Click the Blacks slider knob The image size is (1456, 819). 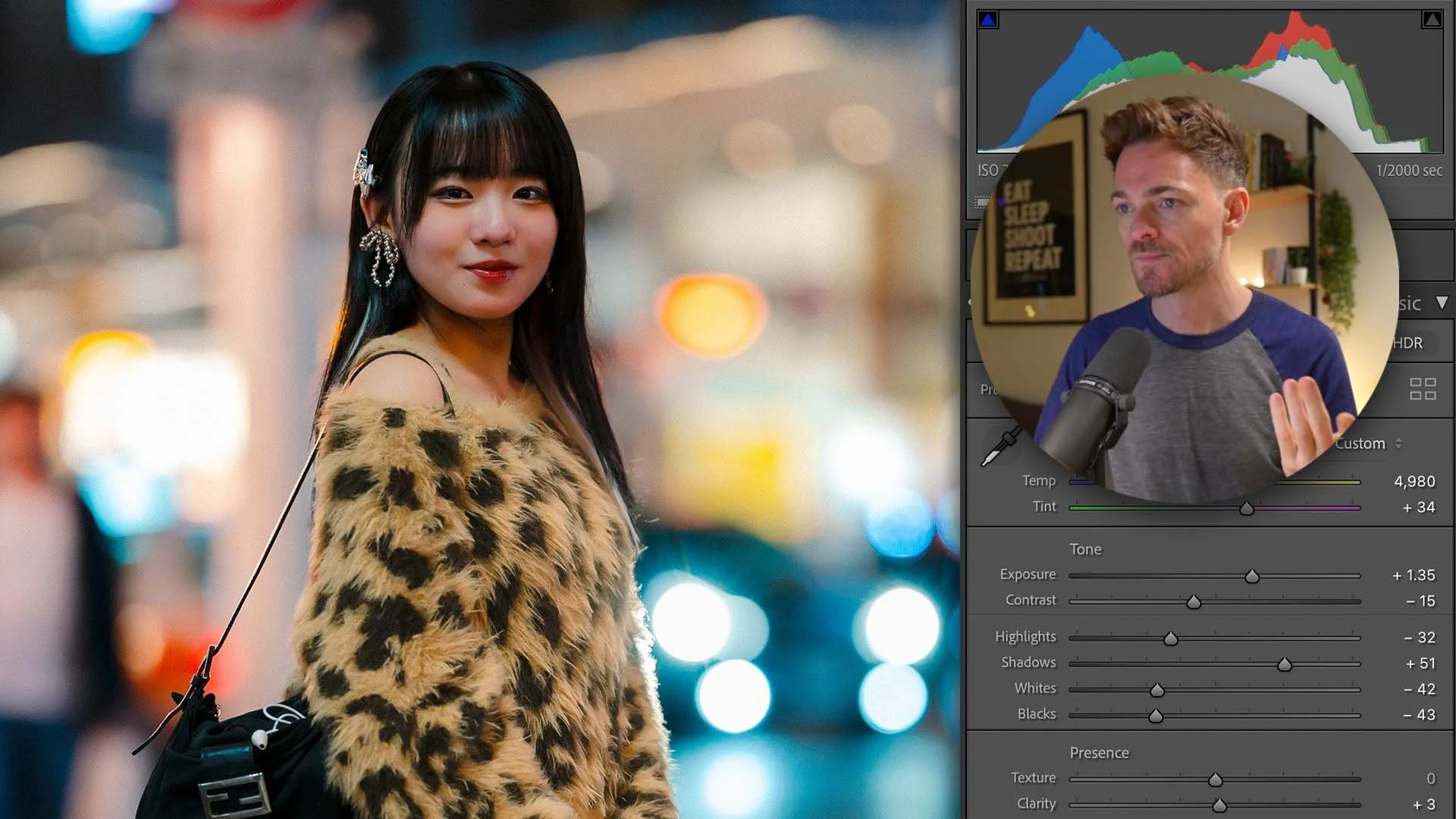click(1156, 717)
